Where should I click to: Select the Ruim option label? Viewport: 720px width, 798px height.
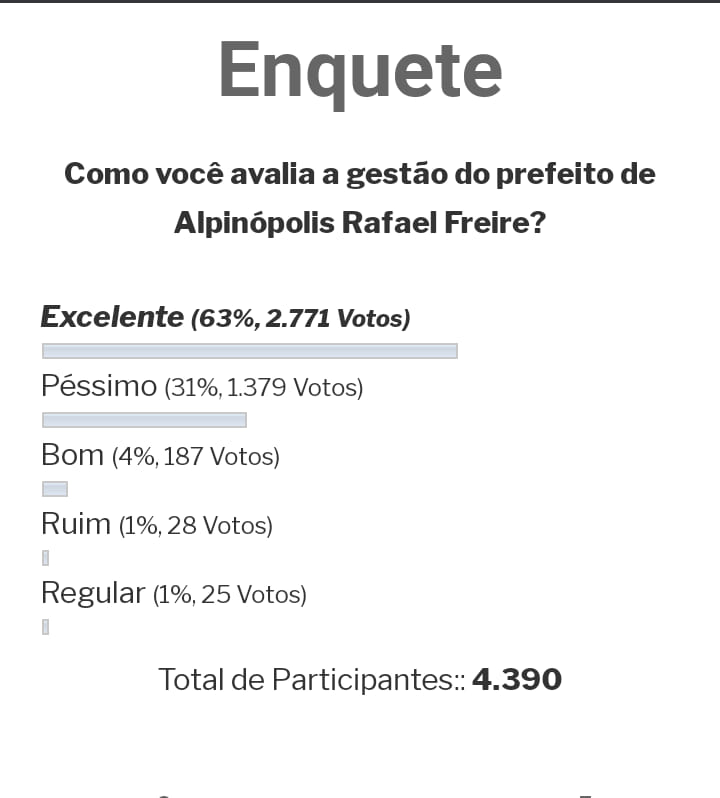pos(76,524)
